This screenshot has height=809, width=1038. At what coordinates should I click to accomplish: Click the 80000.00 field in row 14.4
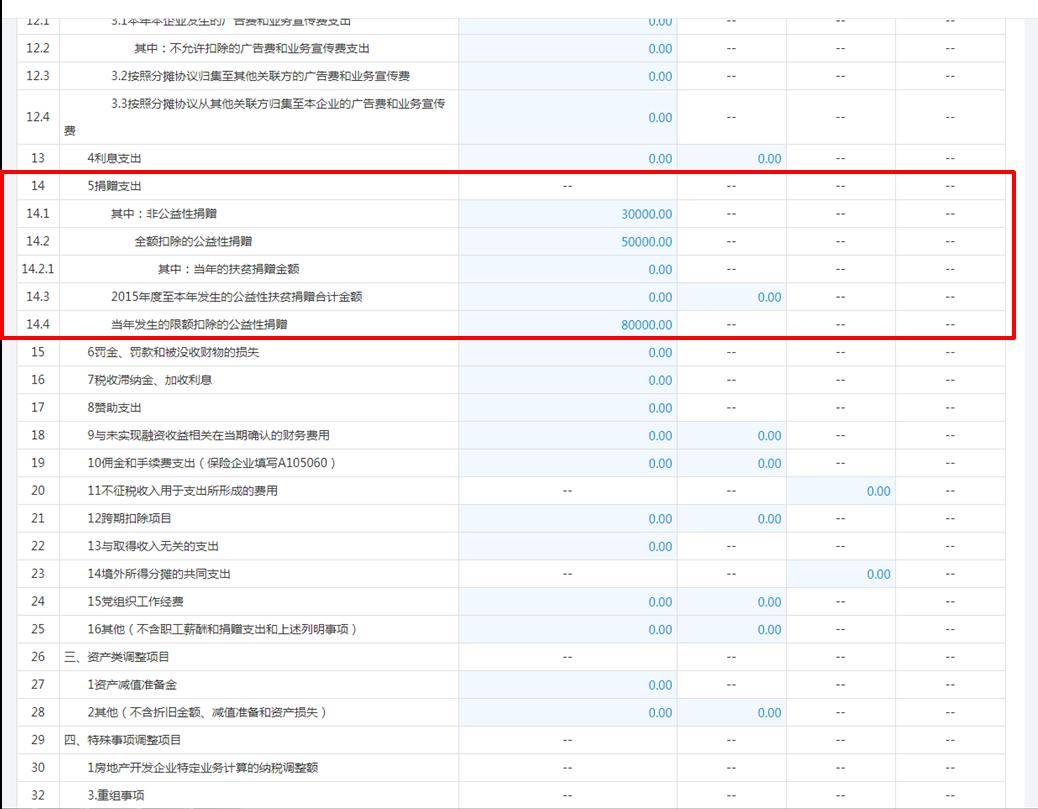(x=568, y=325)
